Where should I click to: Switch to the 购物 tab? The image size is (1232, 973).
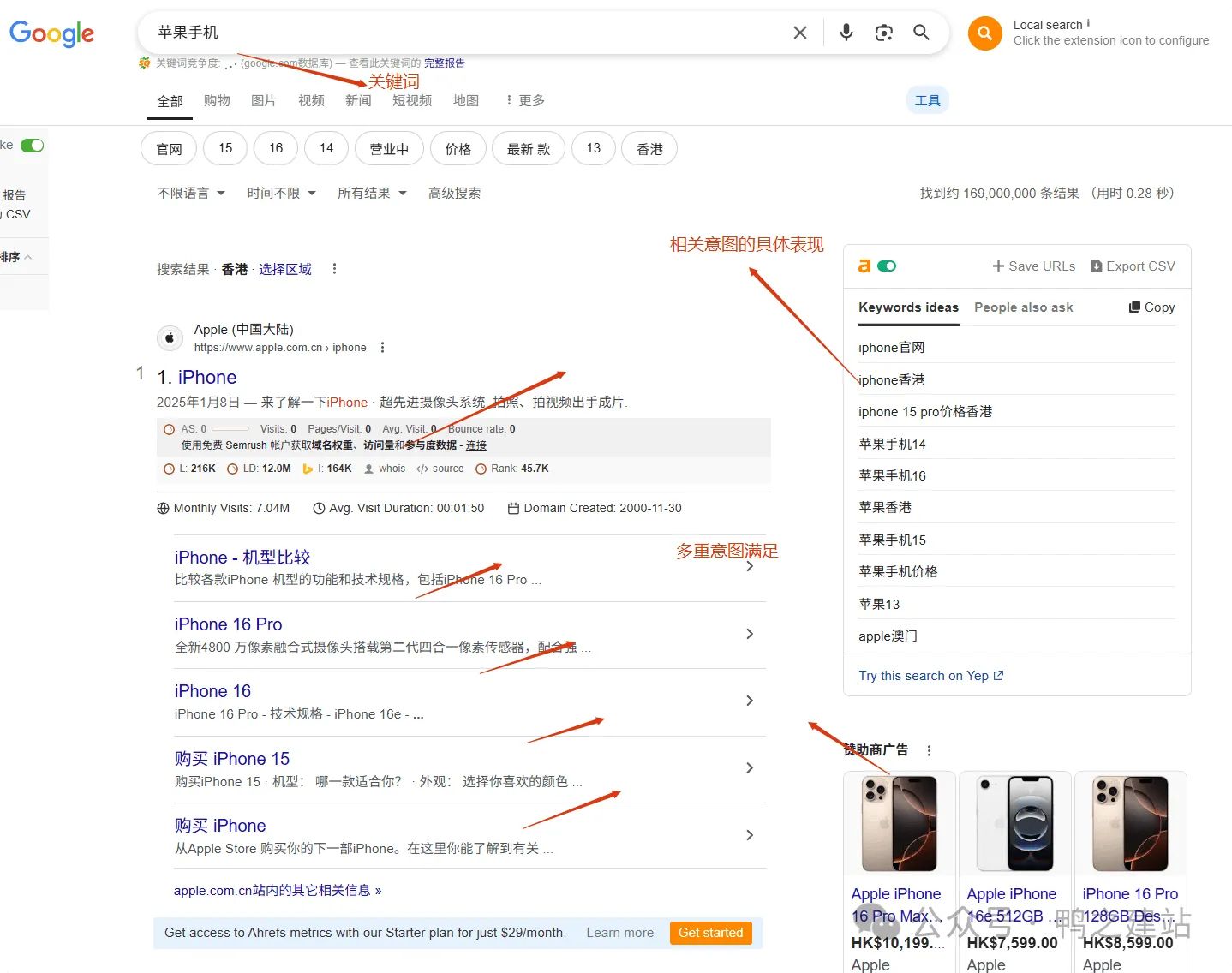point(217,101)
